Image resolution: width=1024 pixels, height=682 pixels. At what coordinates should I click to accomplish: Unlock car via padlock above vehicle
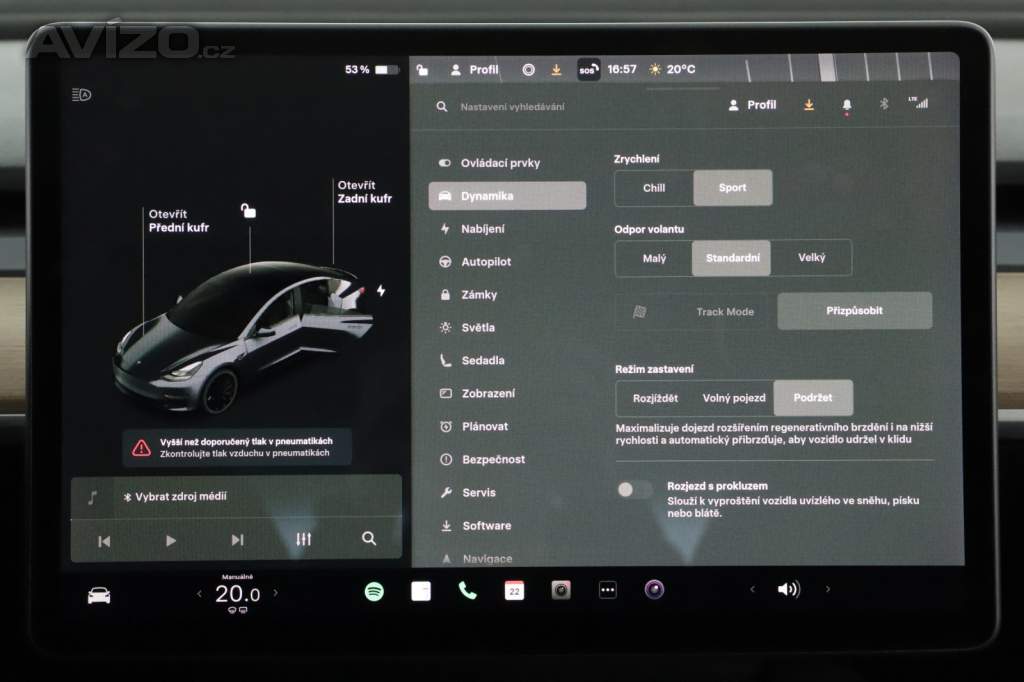coord(248,210)
